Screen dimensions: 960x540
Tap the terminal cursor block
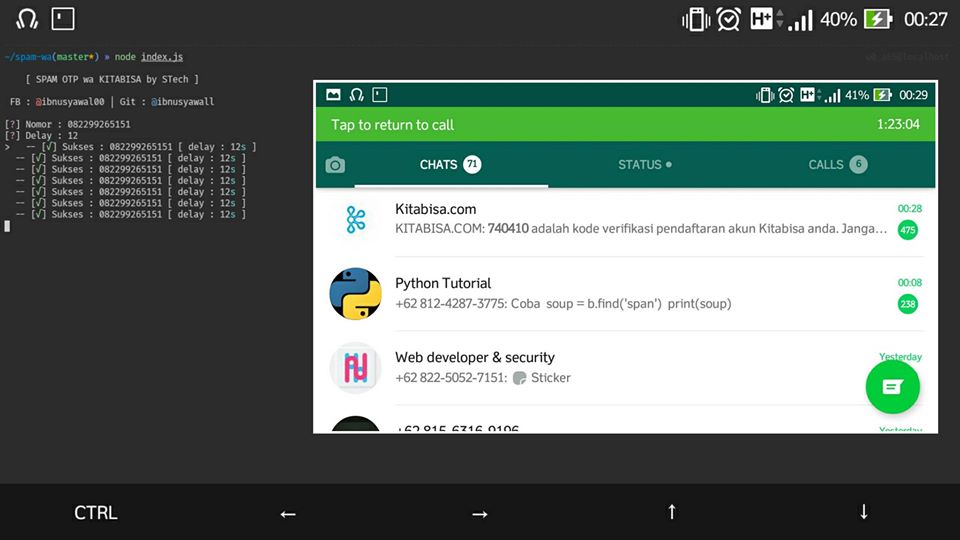(x=7, y=226)
